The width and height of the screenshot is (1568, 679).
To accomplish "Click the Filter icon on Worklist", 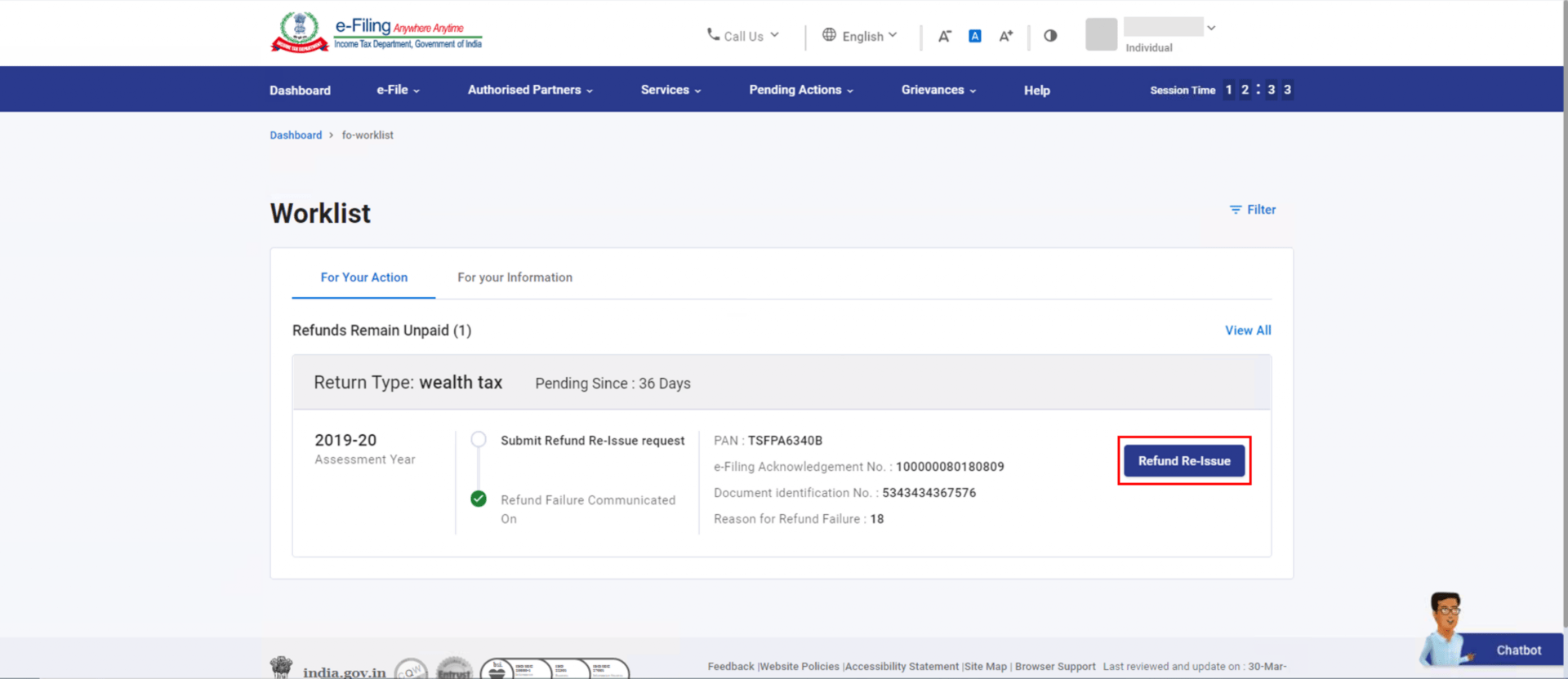I will tap(1236, 210).
